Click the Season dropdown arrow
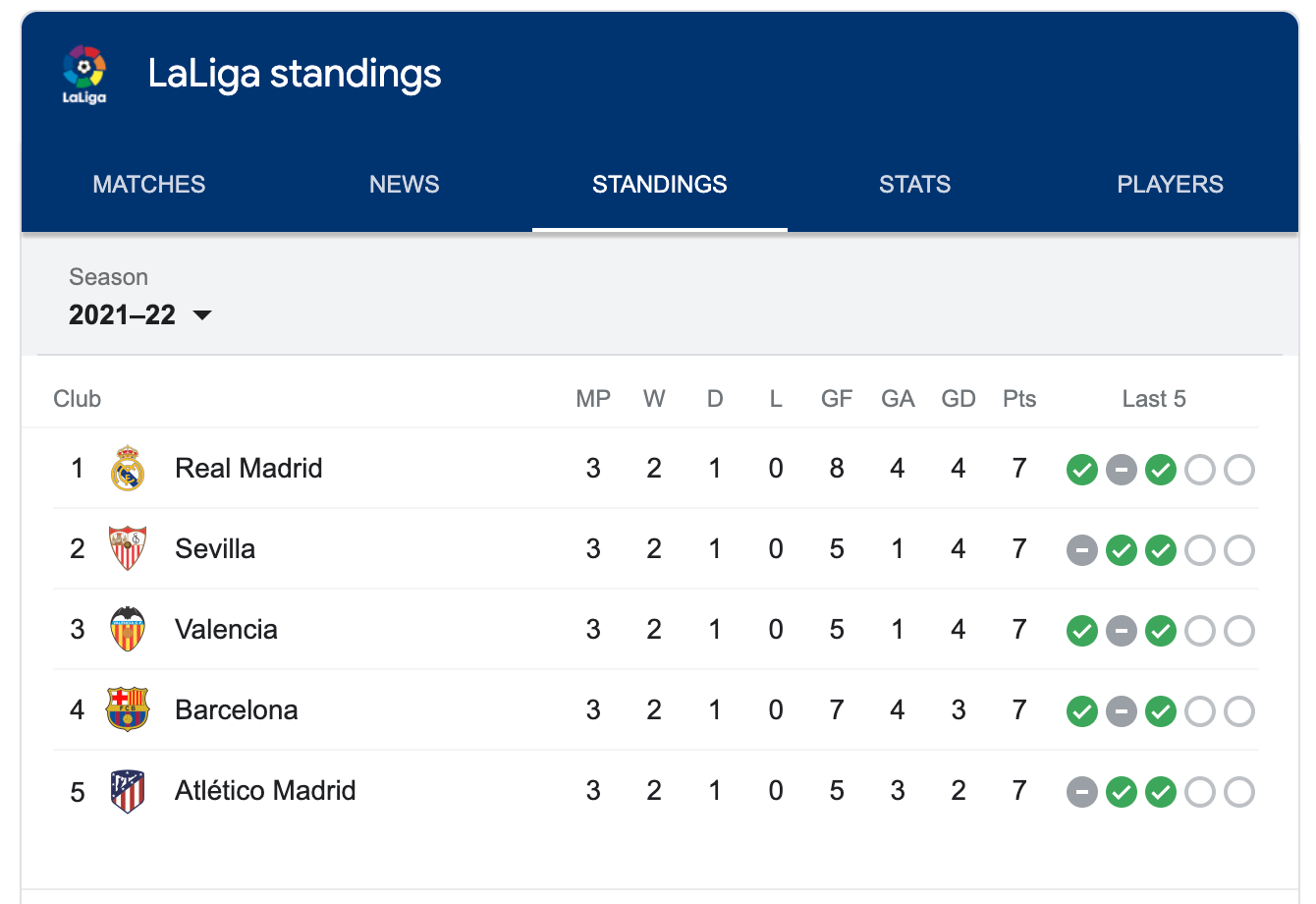 click(203, 315)
